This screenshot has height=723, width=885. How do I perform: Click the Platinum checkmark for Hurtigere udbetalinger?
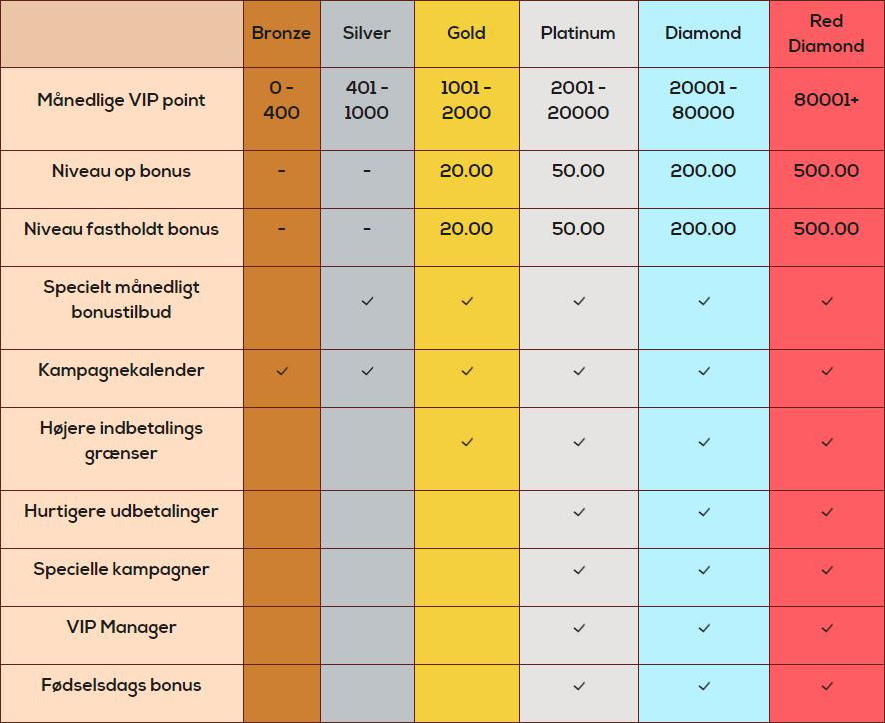(x=579, y=512)
